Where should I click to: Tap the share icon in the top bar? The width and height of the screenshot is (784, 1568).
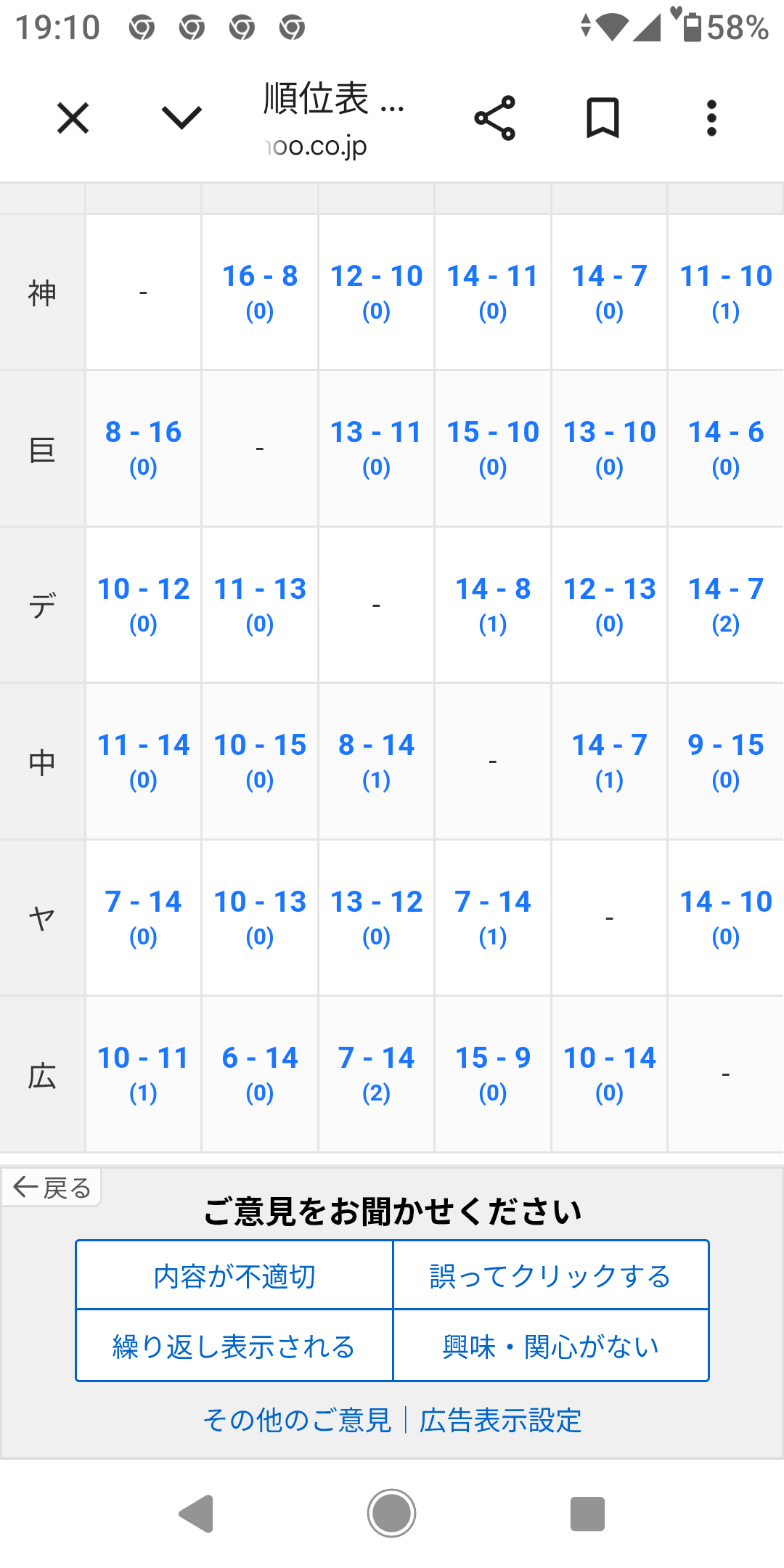point(494,118)
